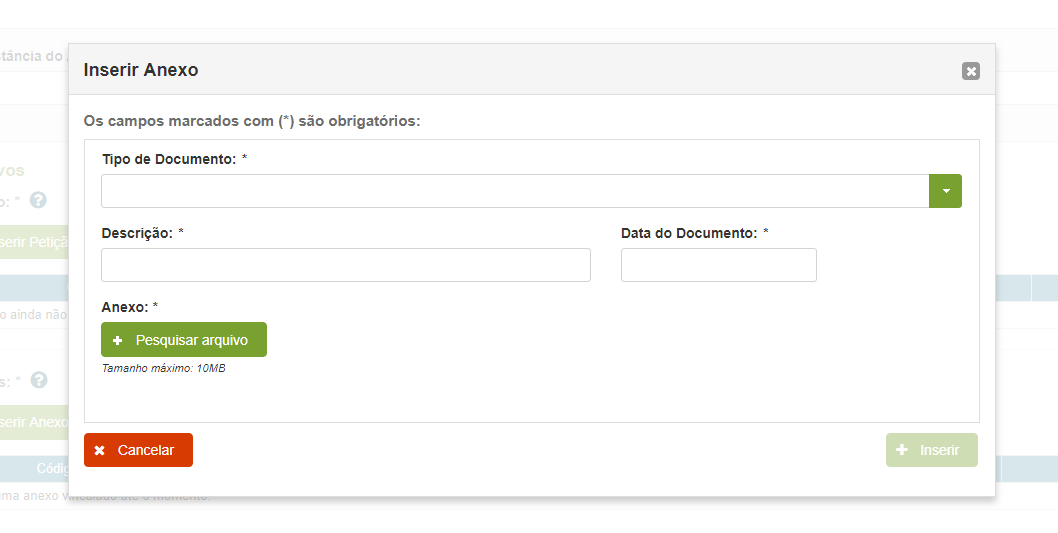Expand the Tipo de Documento dropdown arrow
1058x533 pixels.
click(945, 191)
